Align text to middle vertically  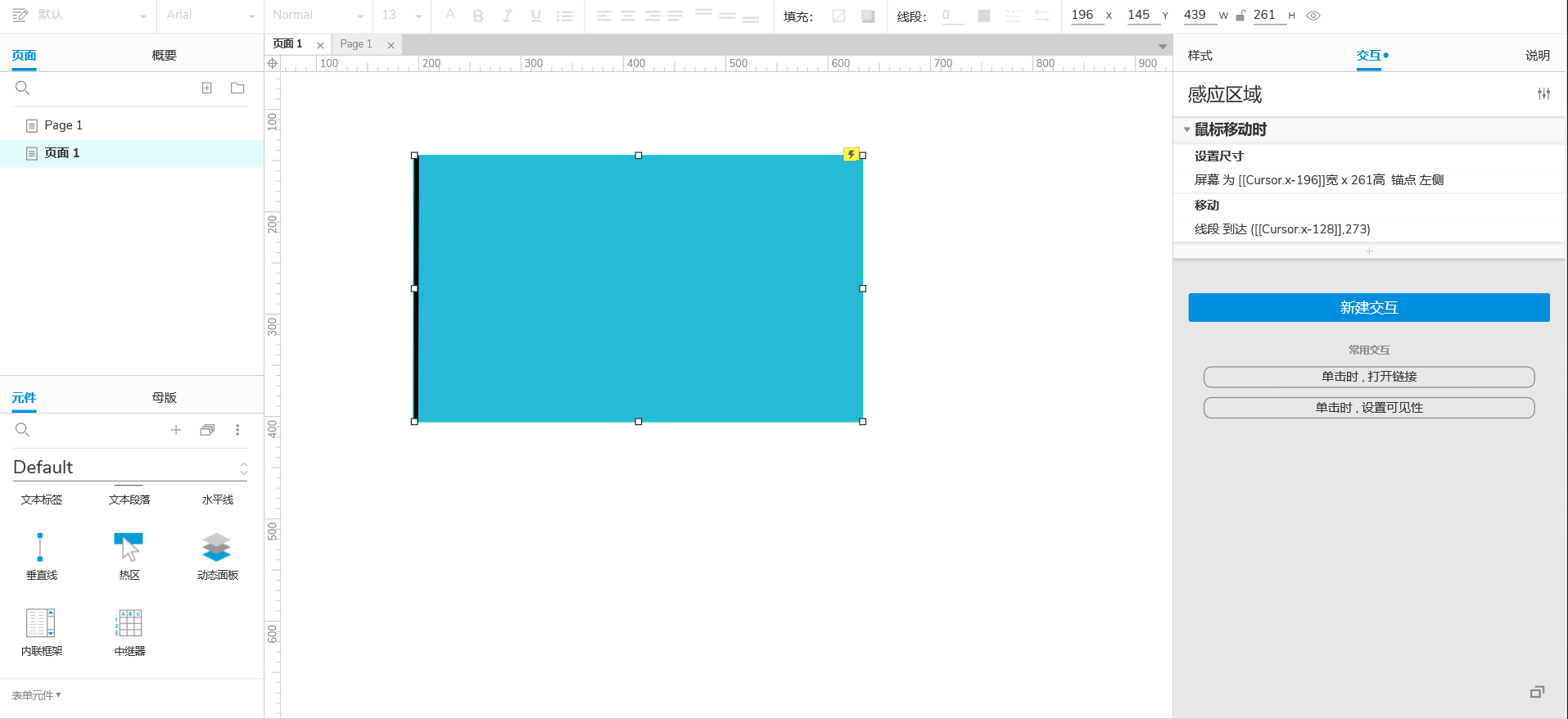tap(727, 16)
